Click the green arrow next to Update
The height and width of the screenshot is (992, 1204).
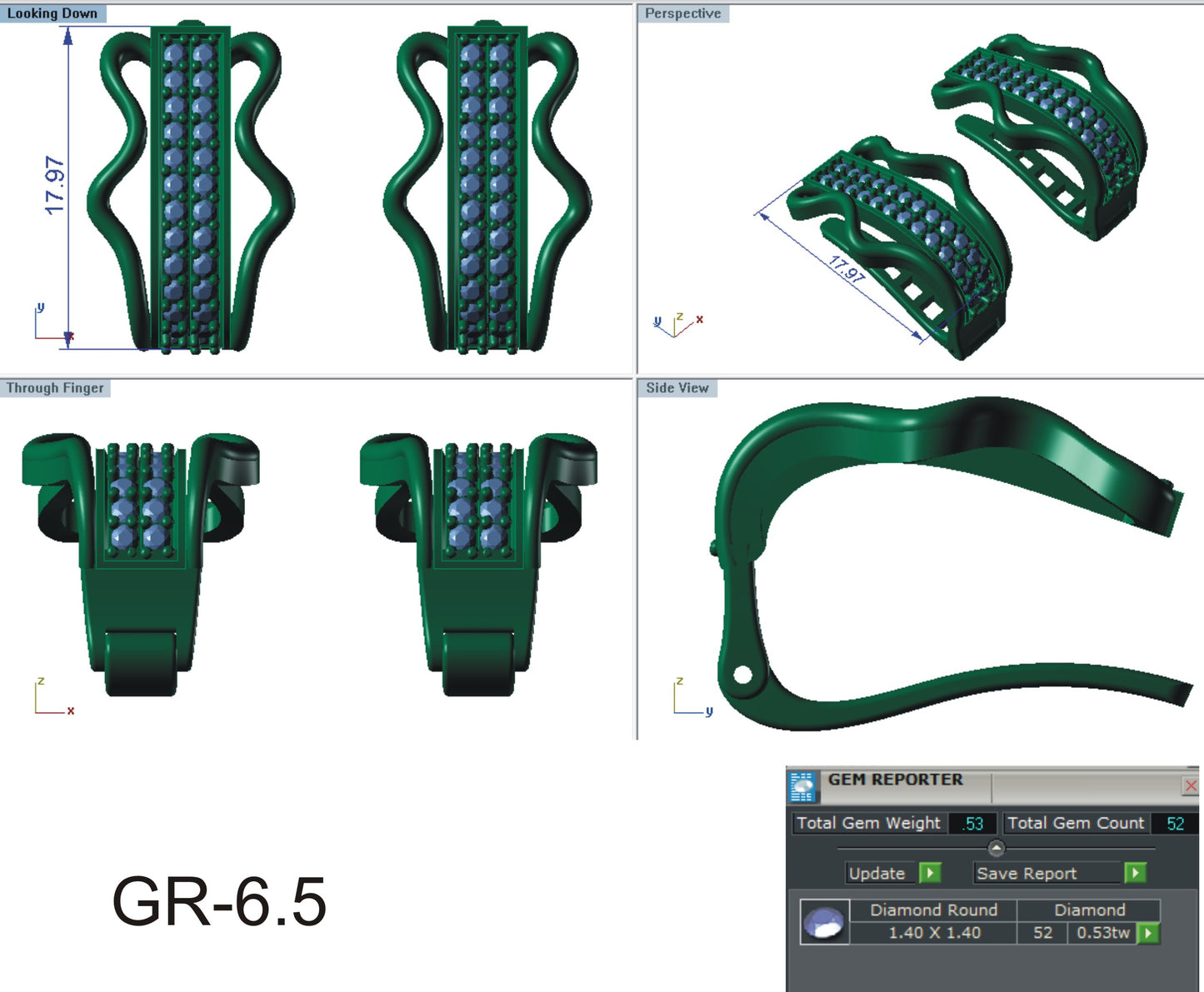point(930,872)
